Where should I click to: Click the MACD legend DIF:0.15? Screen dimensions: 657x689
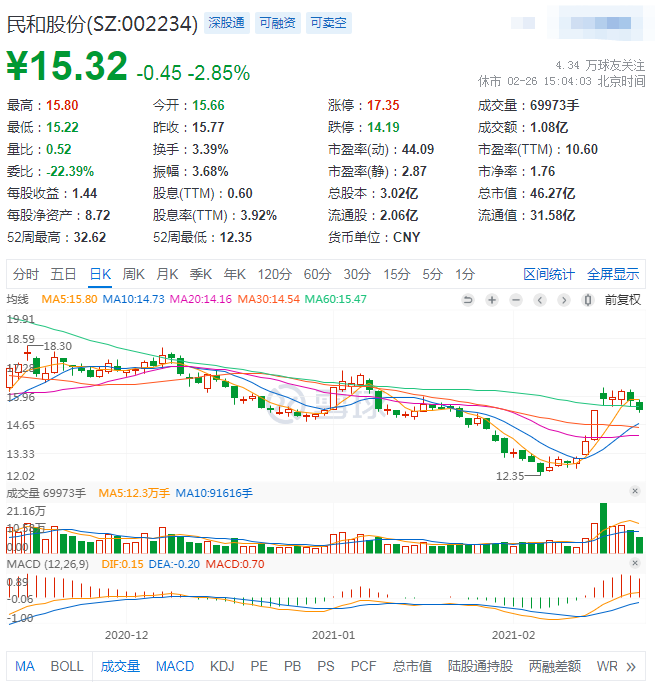[123, 564]
